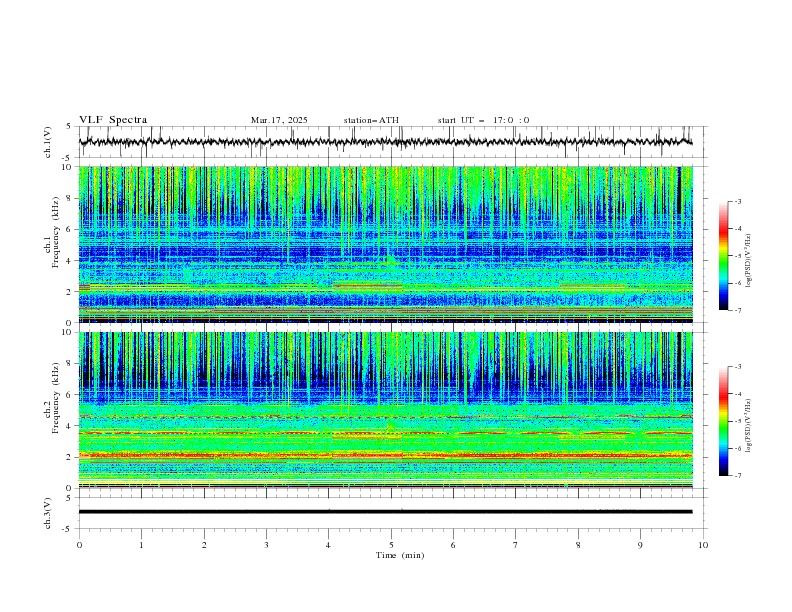Click the ch.1 voltage waveform trace
Image resolution: width=792 pixels, height=612 pixels.
coord(385,142)
